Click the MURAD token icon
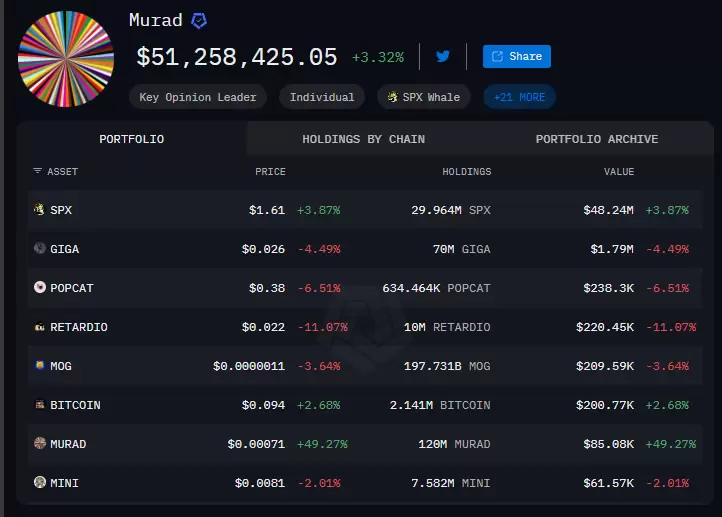This screenshot has width=722, height=517. coord(40,443)
